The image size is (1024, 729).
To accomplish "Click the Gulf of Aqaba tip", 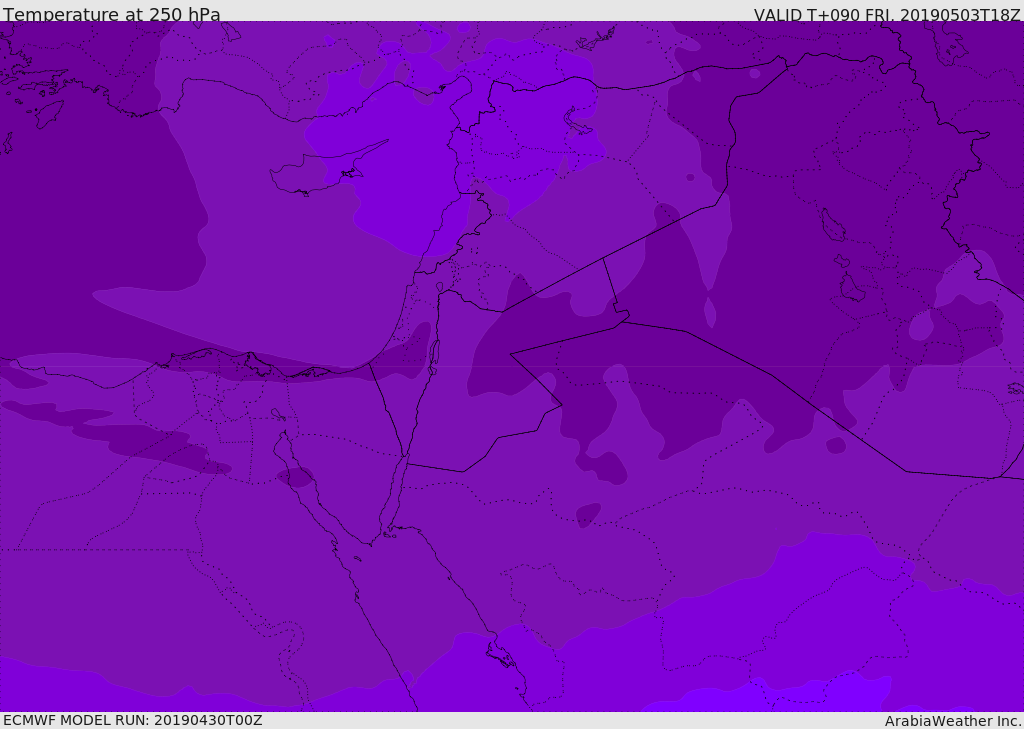I will (404, 453).
